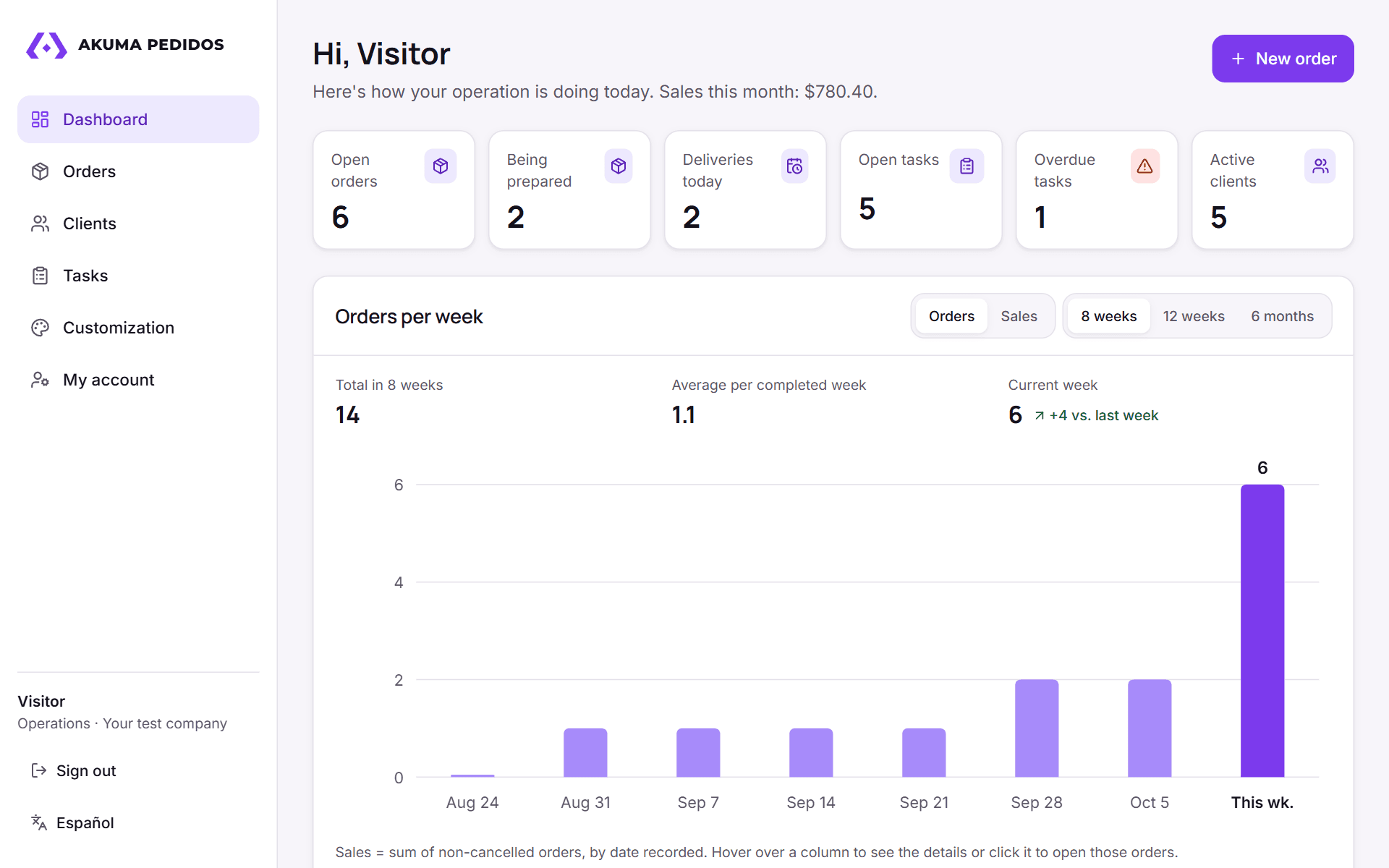Click the Oct 5 chart bar
Image resolution: width=1389 pixels, height=868 pixels.
(x=1150, y=728)
